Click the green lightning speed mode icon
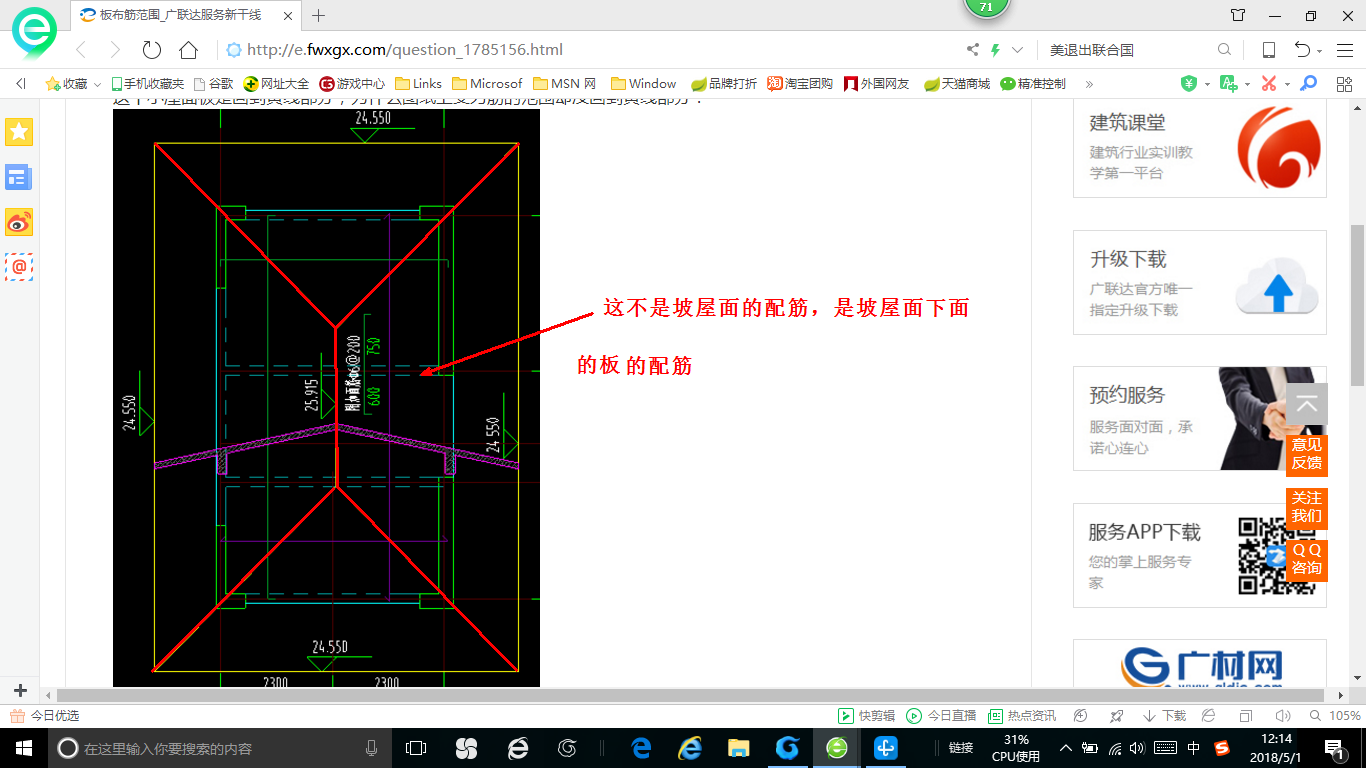The image size is (1366, 768). pyautogui.click(x=995, y=50)
